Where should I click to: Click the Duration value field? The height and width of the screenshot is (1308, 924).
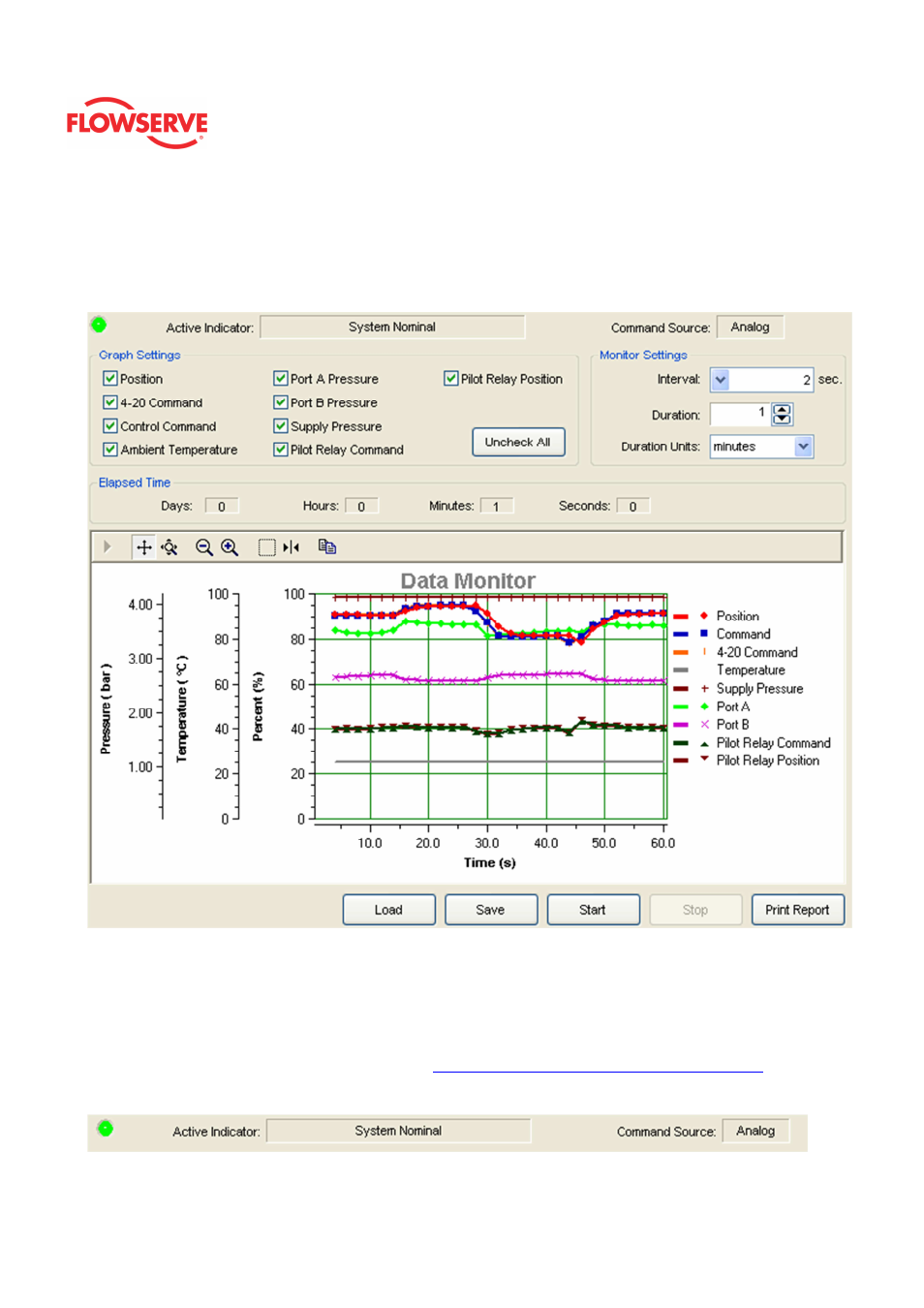point(739,415)
